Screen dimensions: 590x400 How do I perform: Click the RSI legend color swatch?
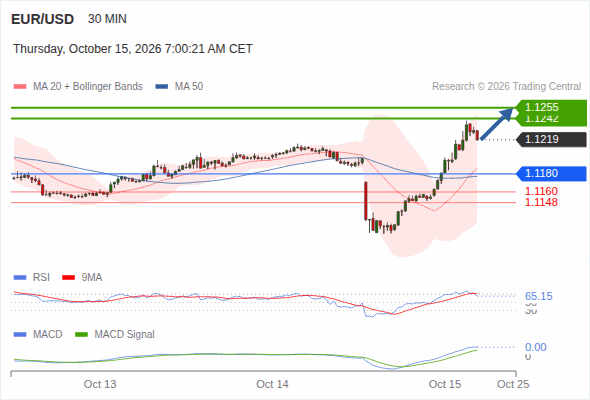[x=20, y=278]
